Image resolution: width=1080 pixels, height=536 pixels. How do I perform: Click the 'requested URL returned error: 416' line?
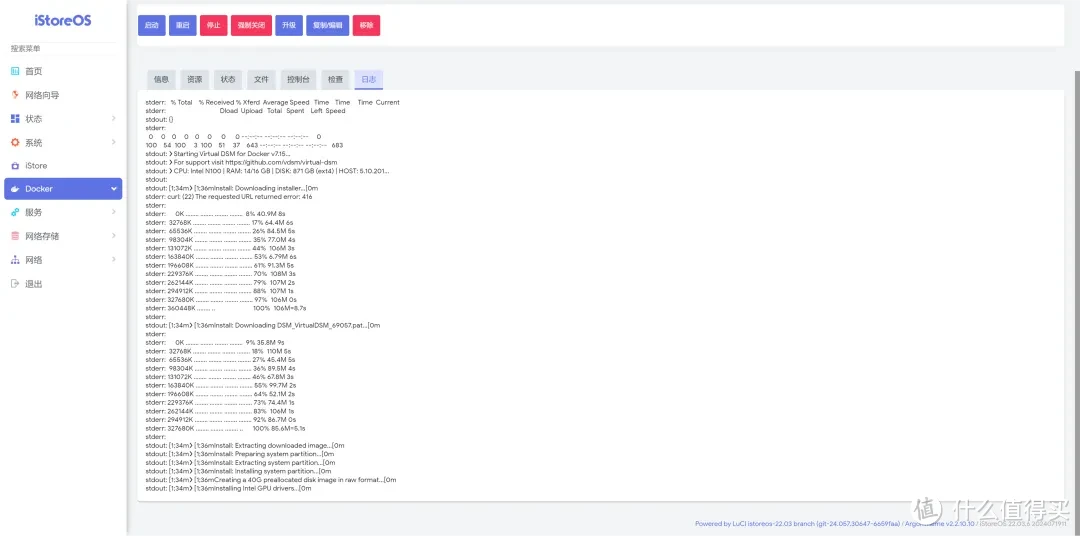(x=229, y=196)
